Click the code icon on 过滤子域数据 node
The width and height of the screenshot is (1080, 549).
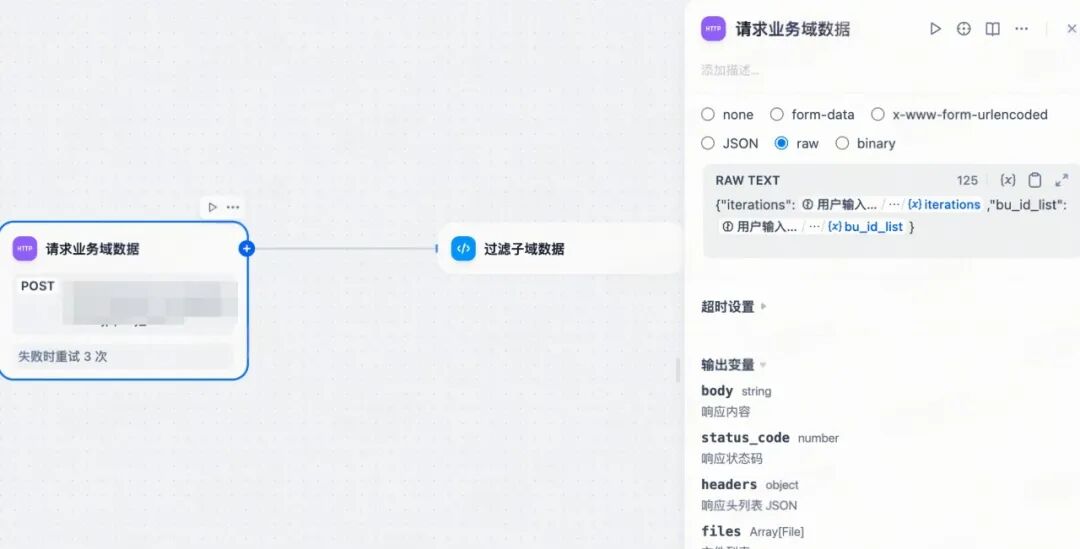point(464,249)
